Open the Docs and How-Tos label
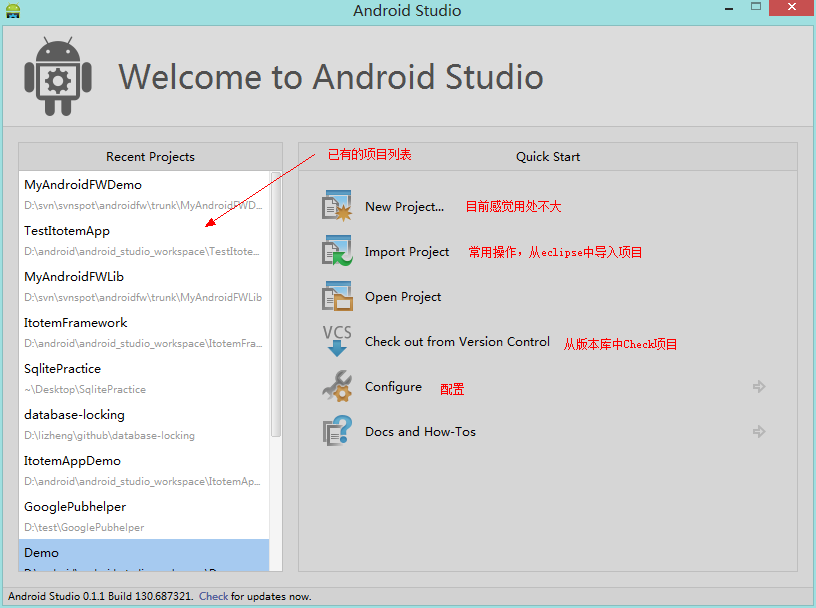Screen dimensions: 816x608 point(420,432)
